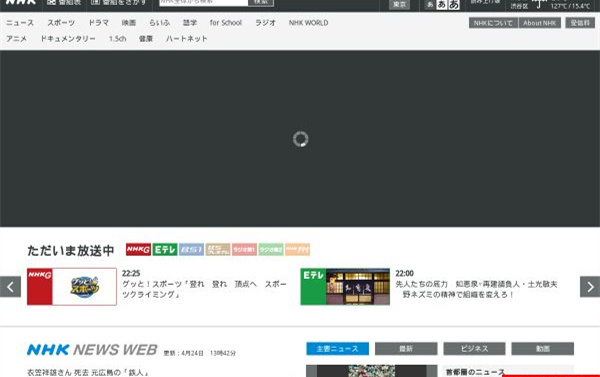Click the ただいま放送中 heading
This screenshot has width=600, height=377.
pyautogui.click(x=71, y=250)
